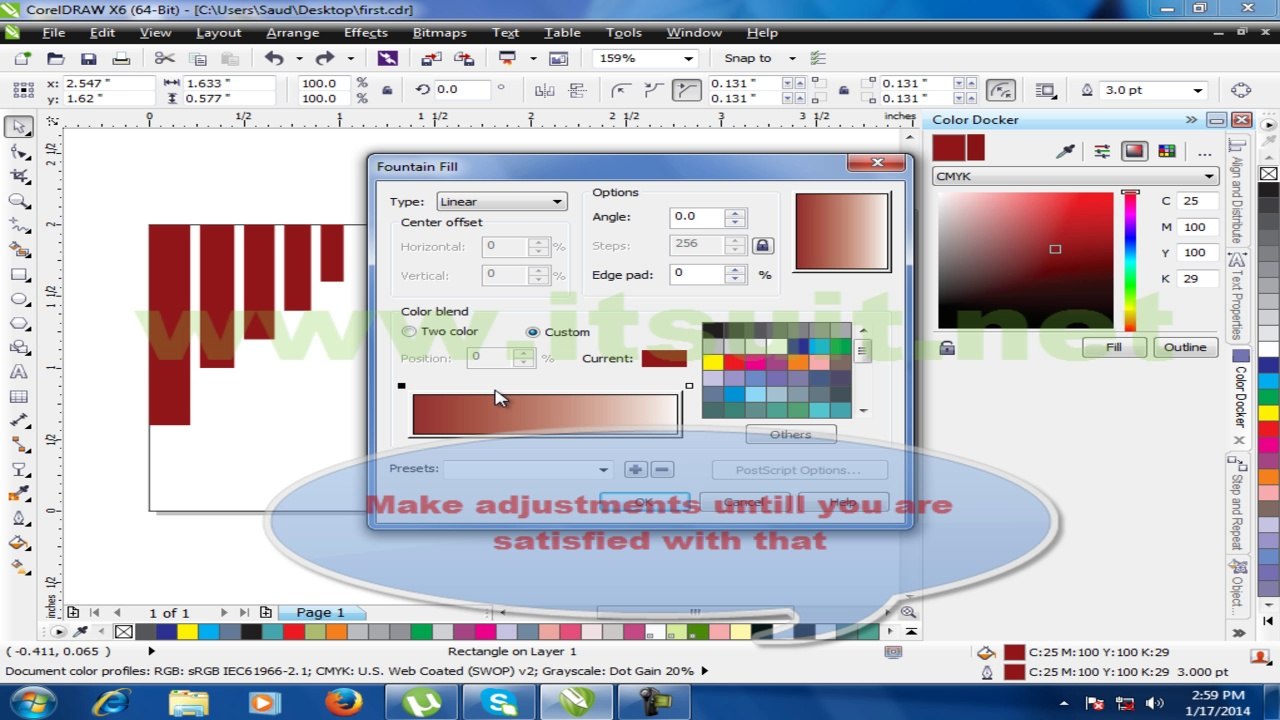Viewport: 1280px width, 720px height.
Task: Pick yellow swatch in Fountain Fill palette
Action: tap(712, 363)
